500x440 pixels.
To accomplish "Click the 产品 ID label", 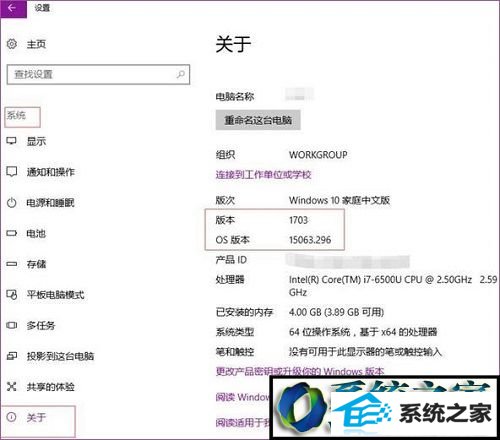I will (231, 259).
